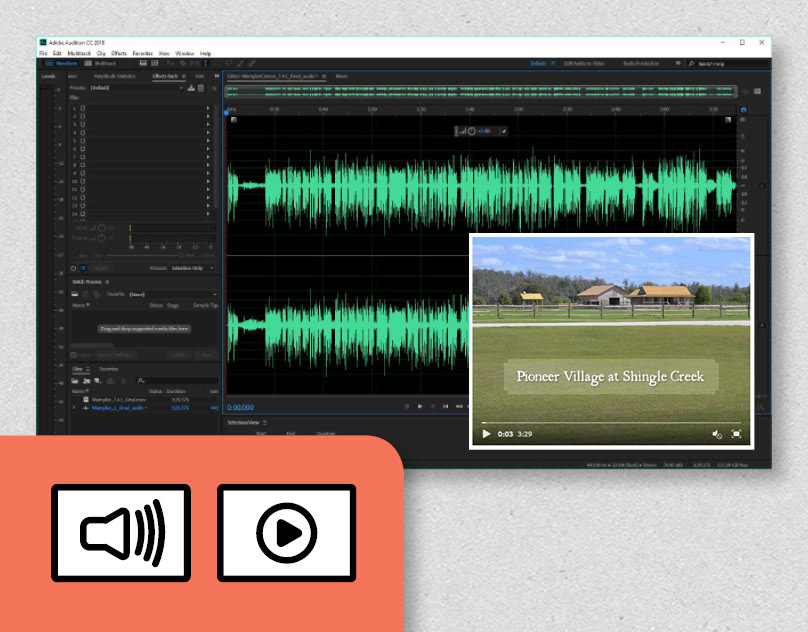Select the Spot Healing Brush tool
Screen dimensions: 808x632
252,63
